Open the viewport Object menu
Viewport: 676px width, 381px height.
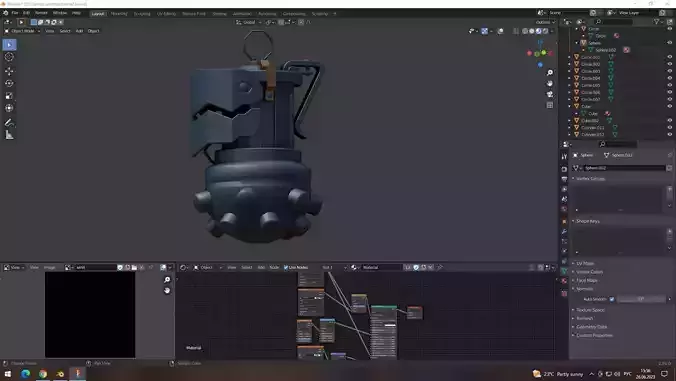[x=94, y=31]
